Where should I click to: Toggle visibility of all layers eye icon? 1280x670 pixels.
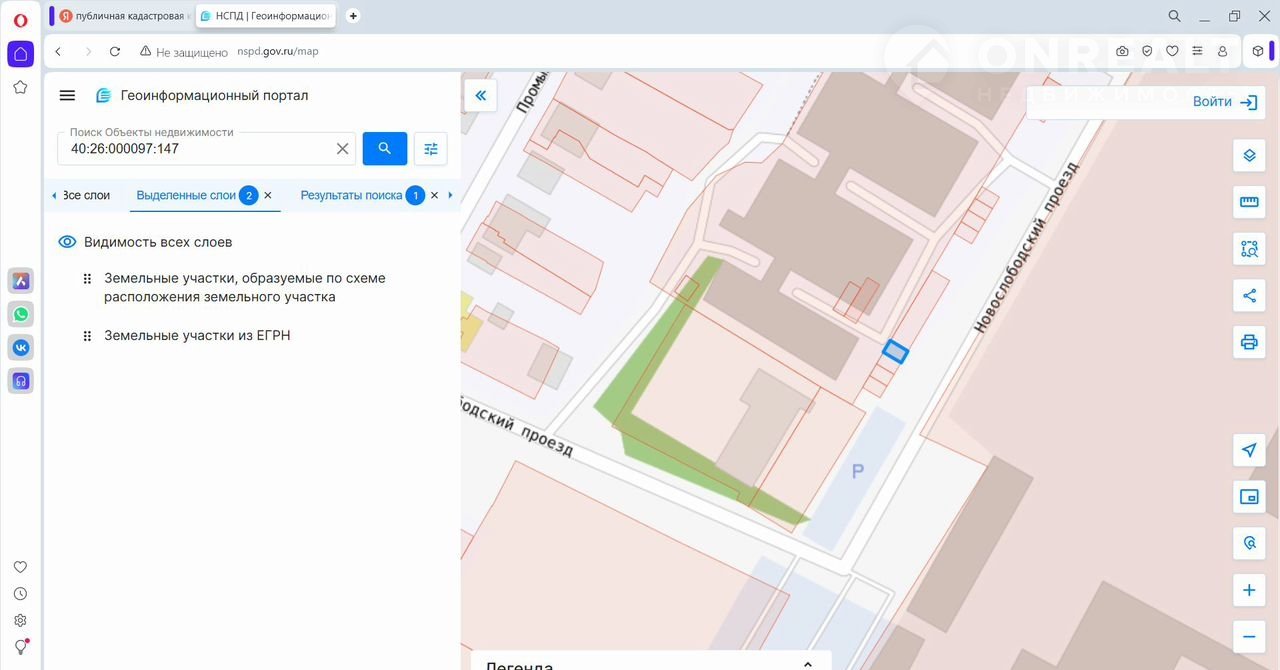tap(67, 242)
